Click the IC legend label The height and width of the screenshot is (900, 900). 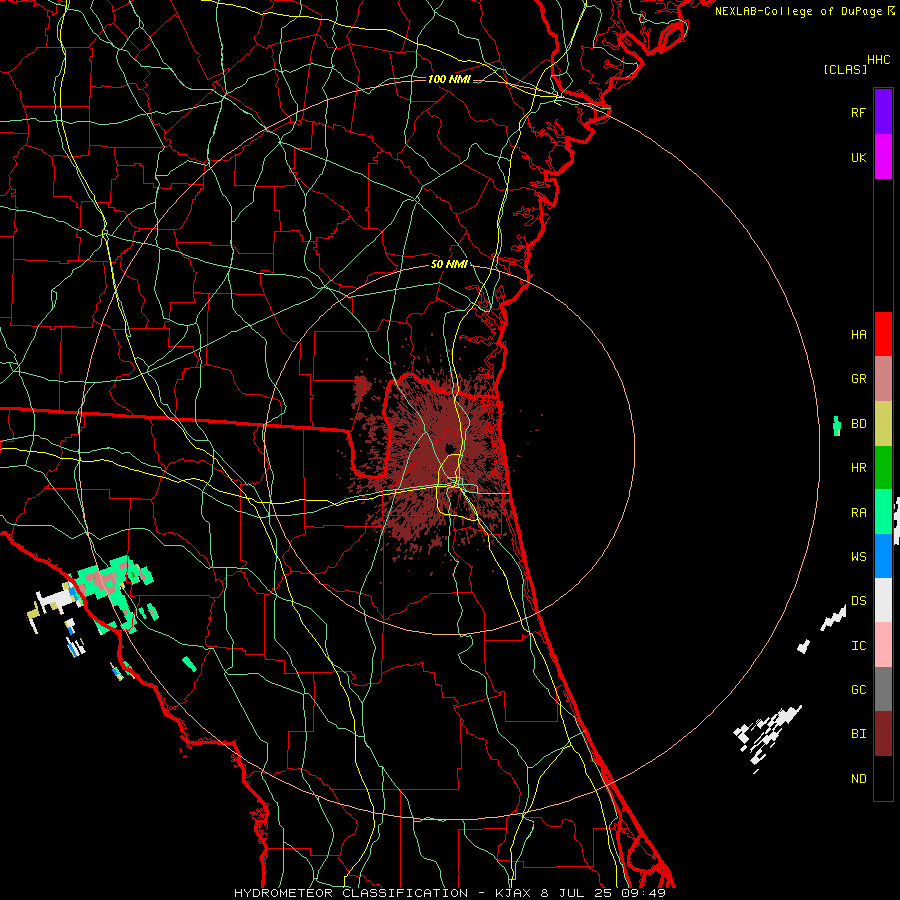[x=858, y=645]
